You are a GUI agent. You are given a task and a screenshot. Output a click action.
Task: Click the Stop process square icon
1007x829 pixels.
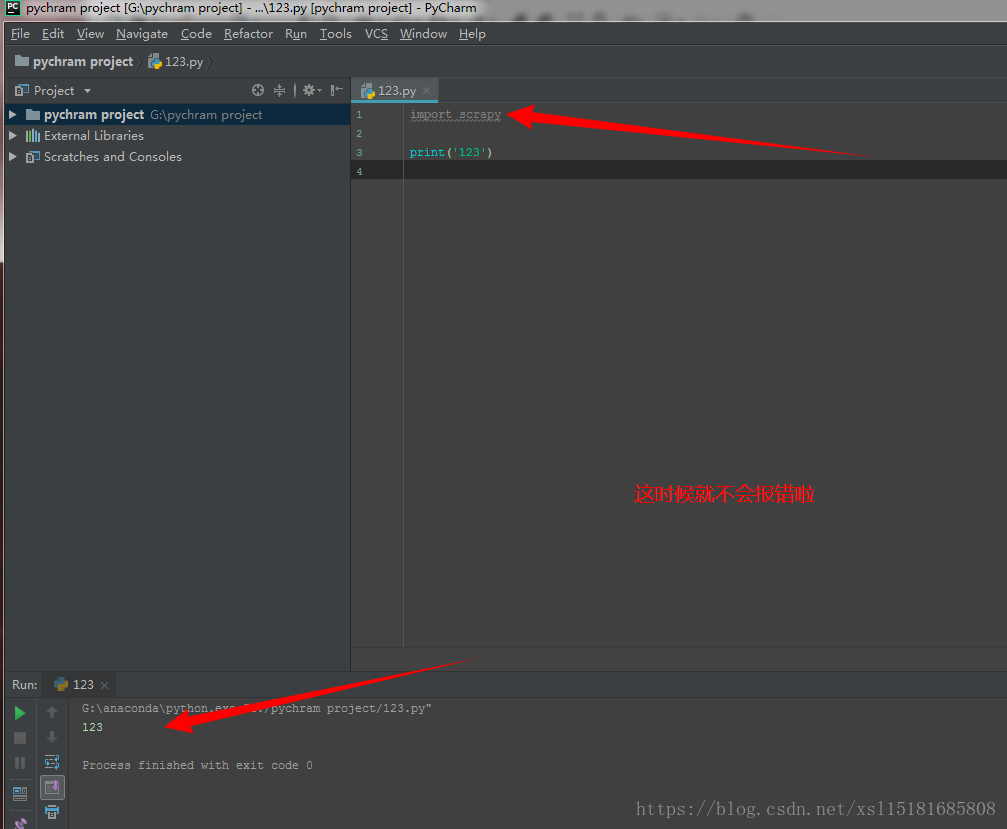[x=20, y=738]
